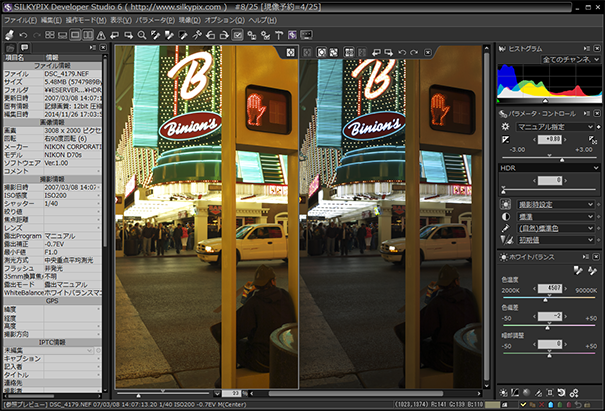Rotate image right 90 degrees

pos(224,36)
